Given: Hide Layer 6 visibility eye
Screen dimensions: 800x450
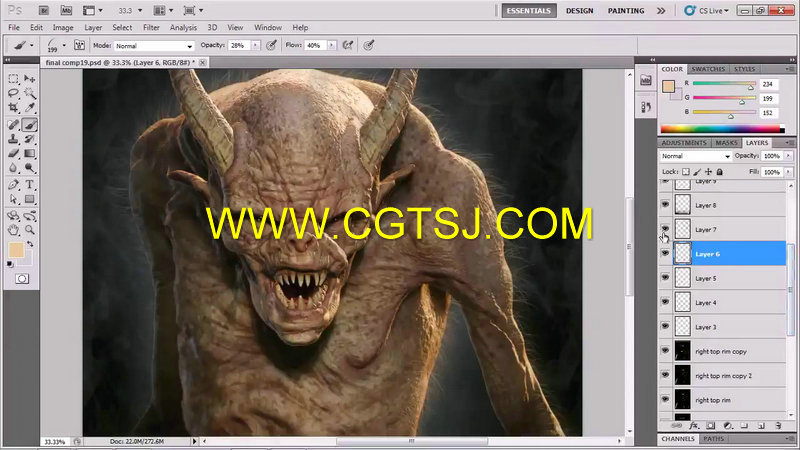Looking at the screenshot, I should coord(665,253).
